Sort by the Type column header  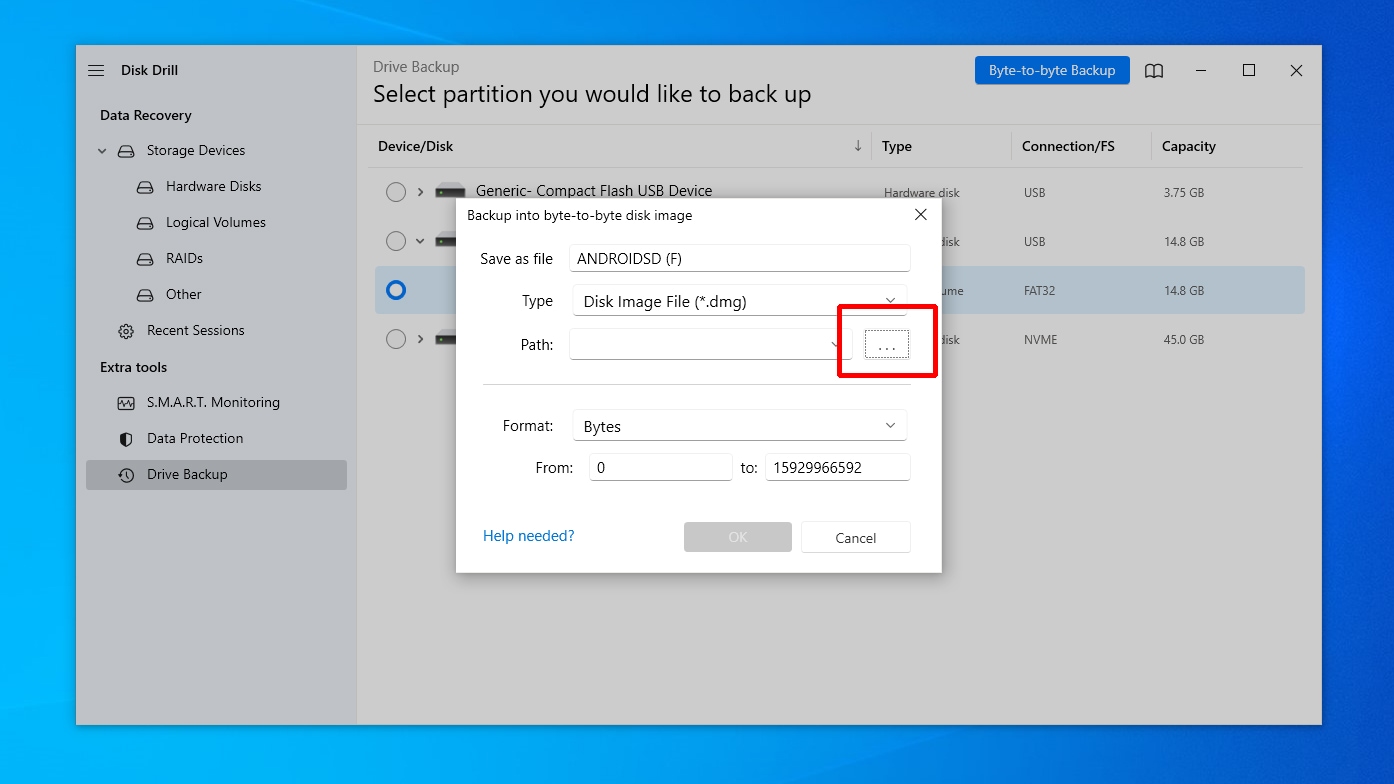(x=897, y=146)
